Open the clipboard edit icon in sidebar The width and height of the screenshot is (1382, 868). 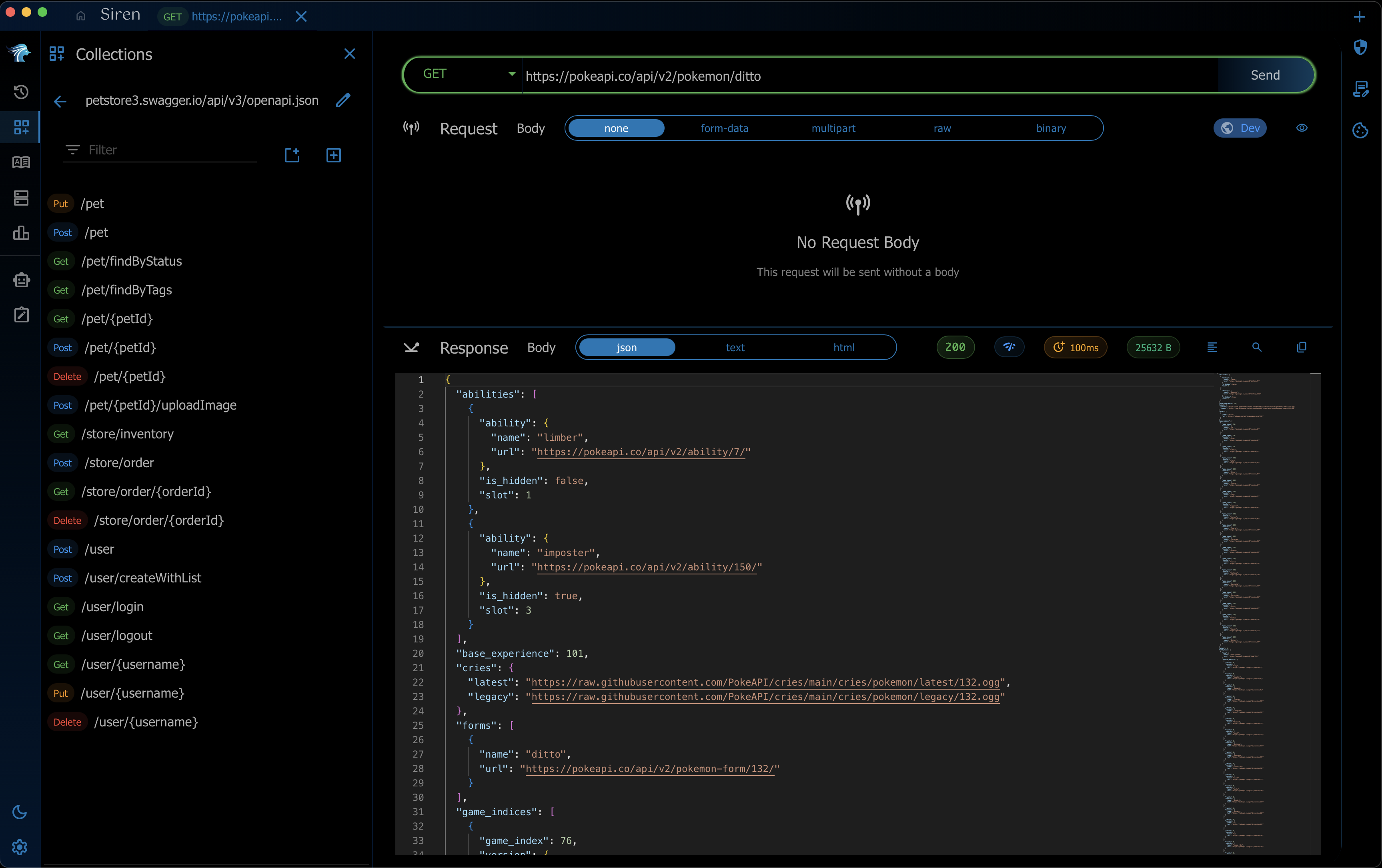21,314
